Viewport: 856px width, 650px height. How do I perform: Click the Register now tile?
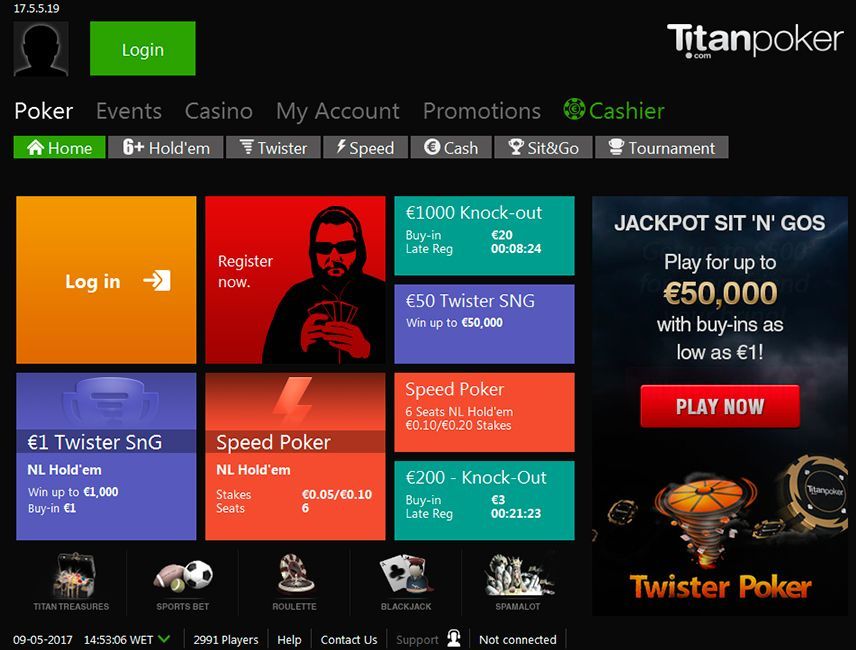[x=295, y=280]
